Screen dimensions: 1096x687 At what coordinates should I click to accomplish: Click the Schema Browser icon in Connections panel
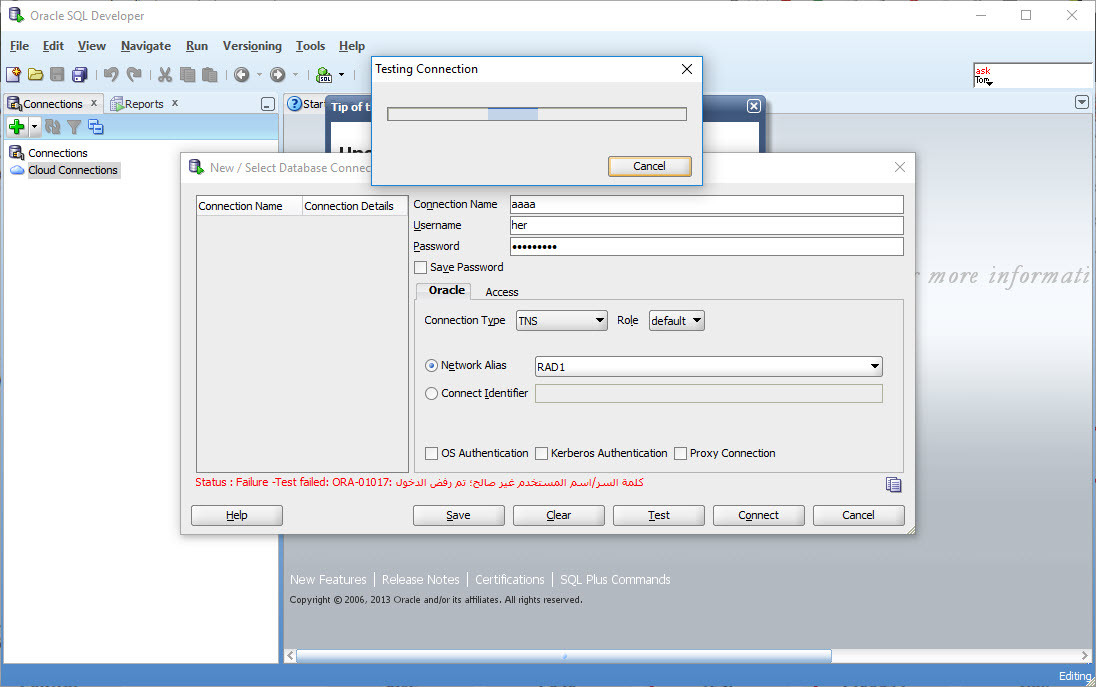point(96,127)
